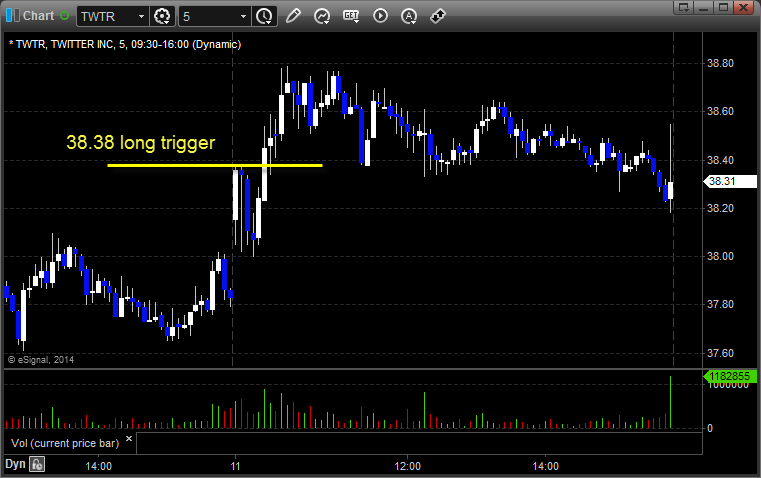Click the 11 date label on time axis
The image size is (761, 478).
click(x=235, y=466)
